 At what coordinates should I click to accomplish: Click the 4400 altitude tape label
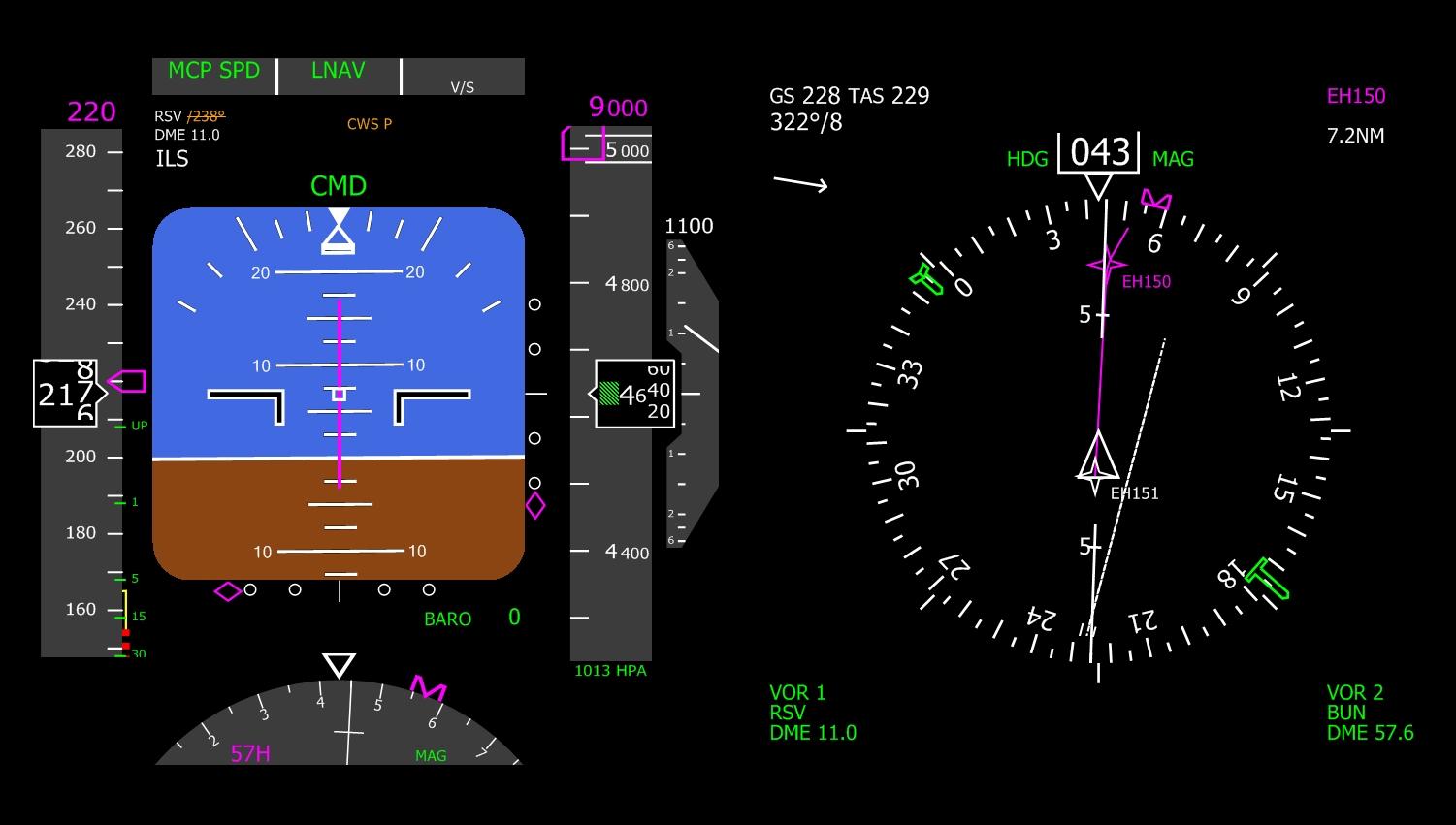[x=627, y=553]
